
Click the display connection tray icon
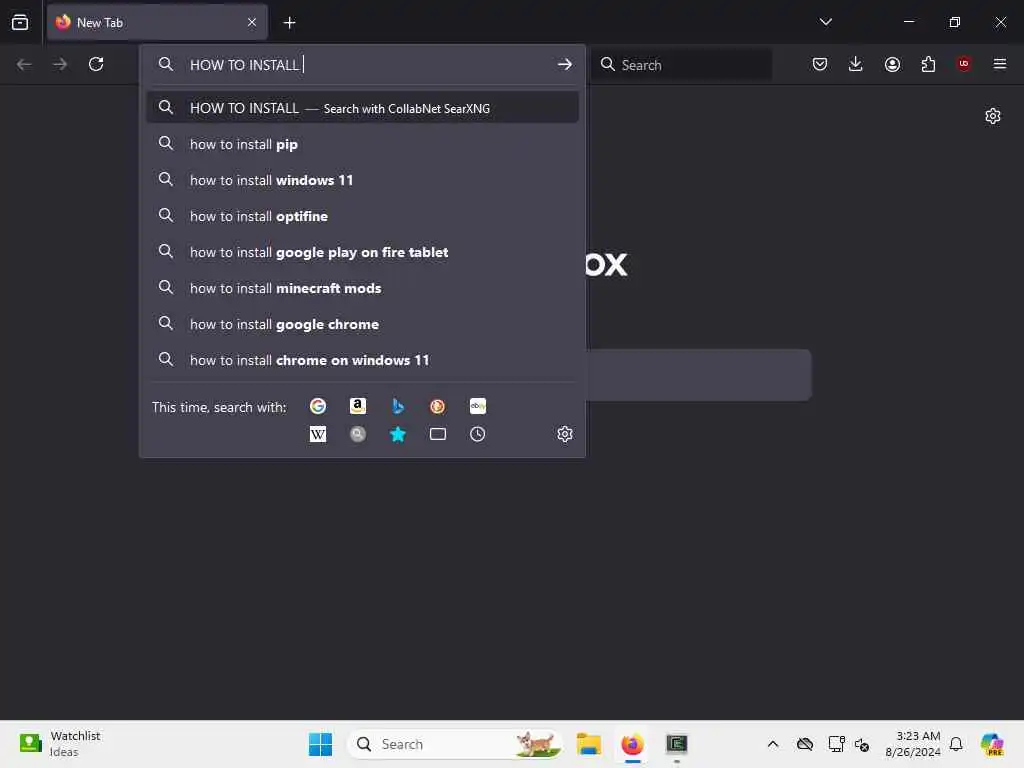(836, 744)
